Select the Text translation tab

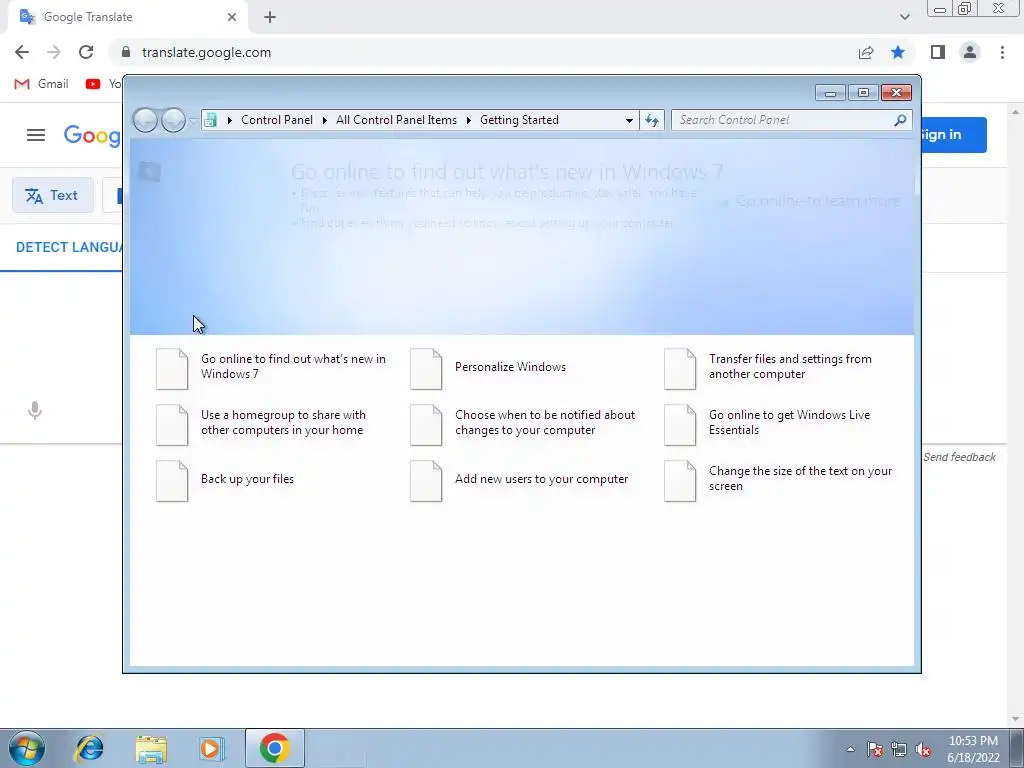pos(53,195)
